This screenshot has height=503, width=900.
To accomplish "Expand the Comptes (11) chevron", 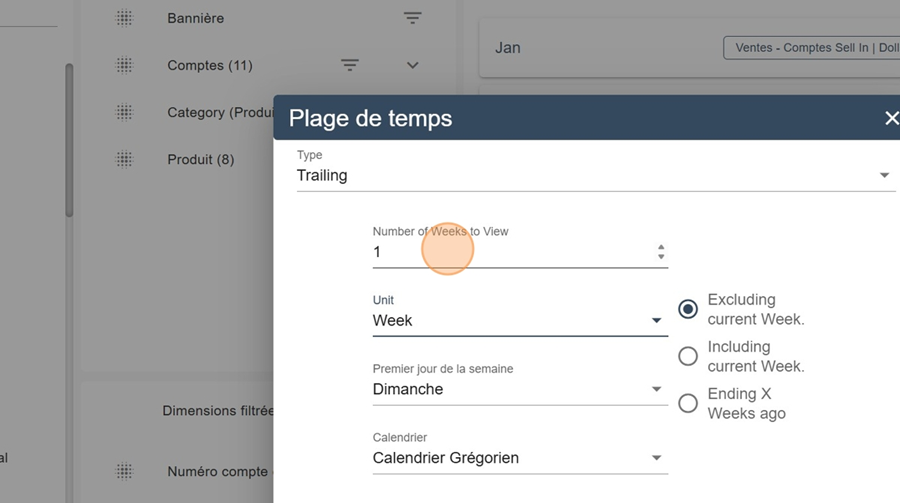I will click(412, 65).
